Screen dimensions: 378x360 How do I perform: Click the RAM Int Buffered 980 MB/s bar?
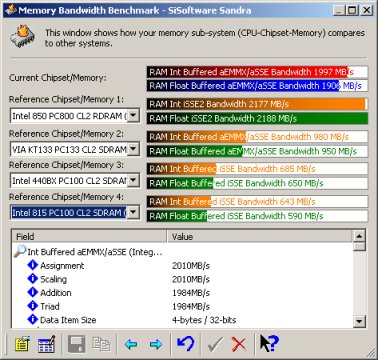[x=257, y=137]
